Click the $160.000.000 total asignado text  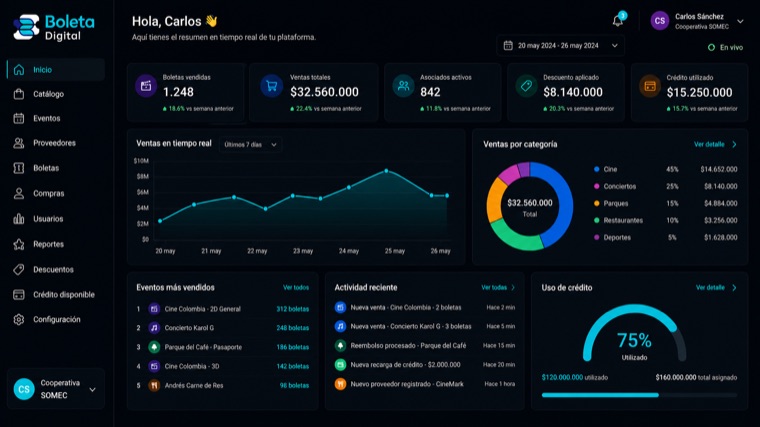point(697,377)
